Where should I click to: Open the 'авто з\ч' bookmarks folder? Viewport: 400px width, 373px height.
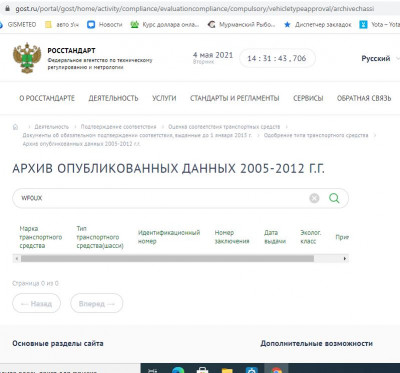(62, 24)
